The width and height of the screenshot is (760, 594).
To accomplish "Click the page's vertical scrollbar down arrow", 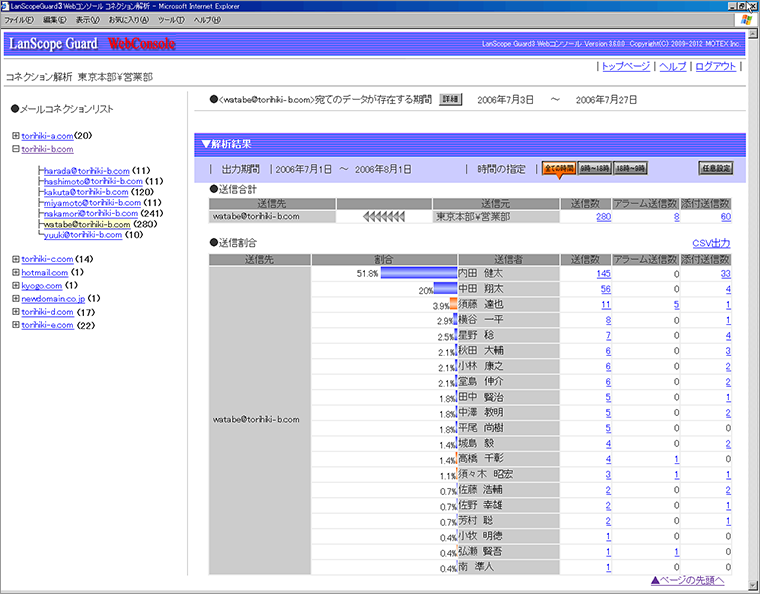I will pos(752,585).
